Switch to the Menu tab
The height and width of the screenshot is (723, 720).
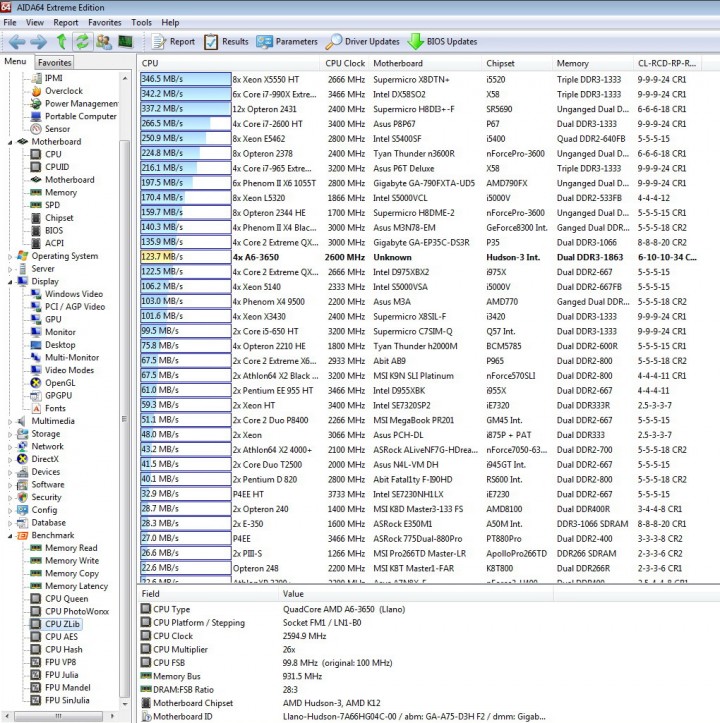pos(15,61)
